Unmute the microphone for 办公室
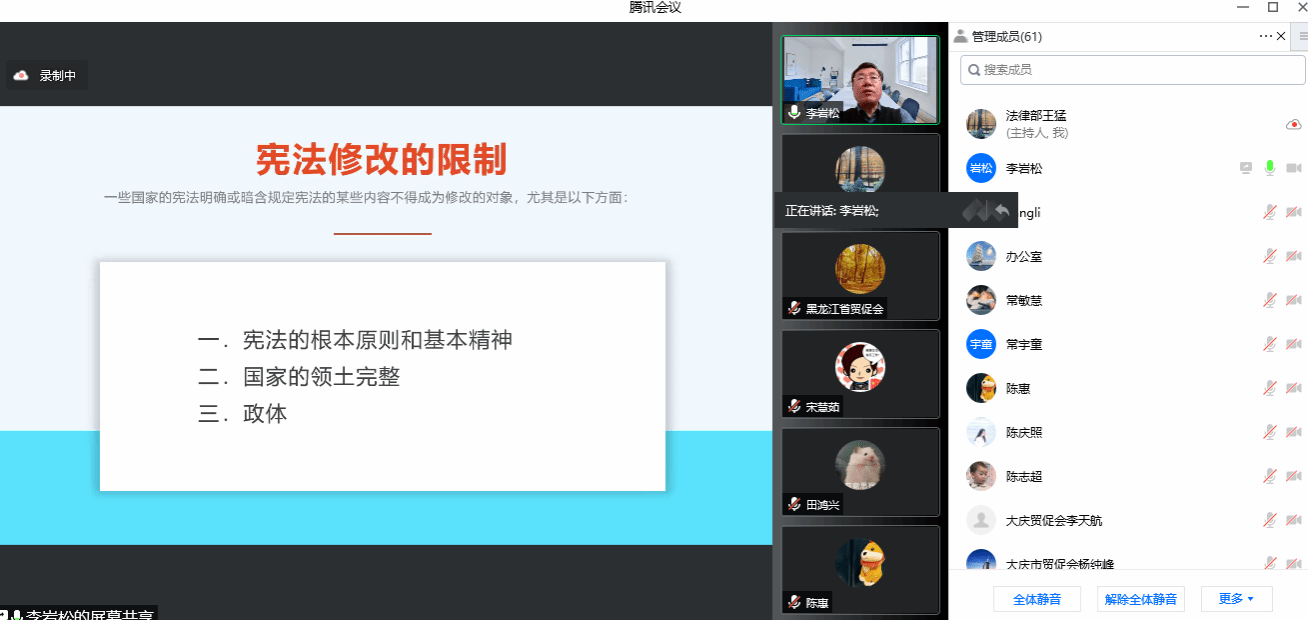 coord(1270,256)
